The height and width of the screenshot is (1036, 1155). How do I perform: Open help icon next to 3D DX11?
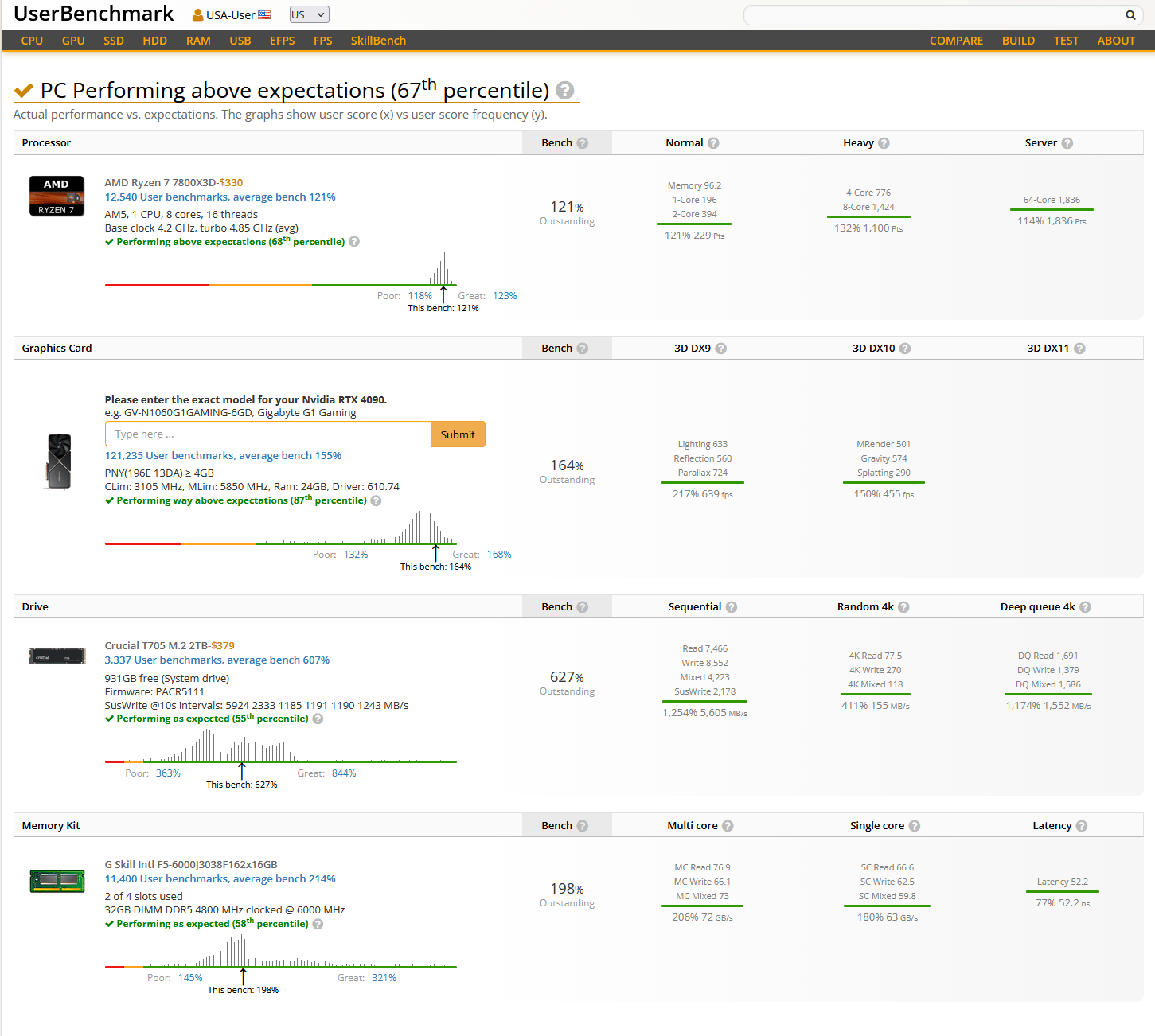click(x=1079, y=349)
